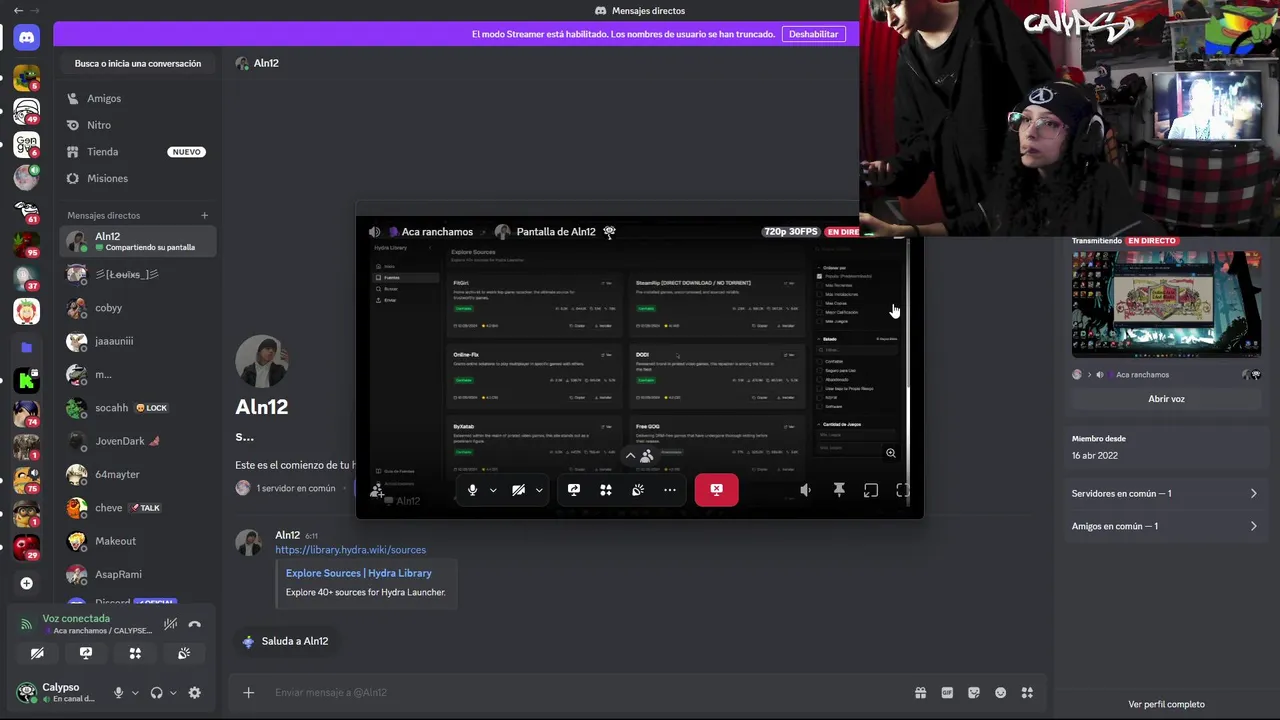Click '1 servidor en común' text

tap(295, 488)
